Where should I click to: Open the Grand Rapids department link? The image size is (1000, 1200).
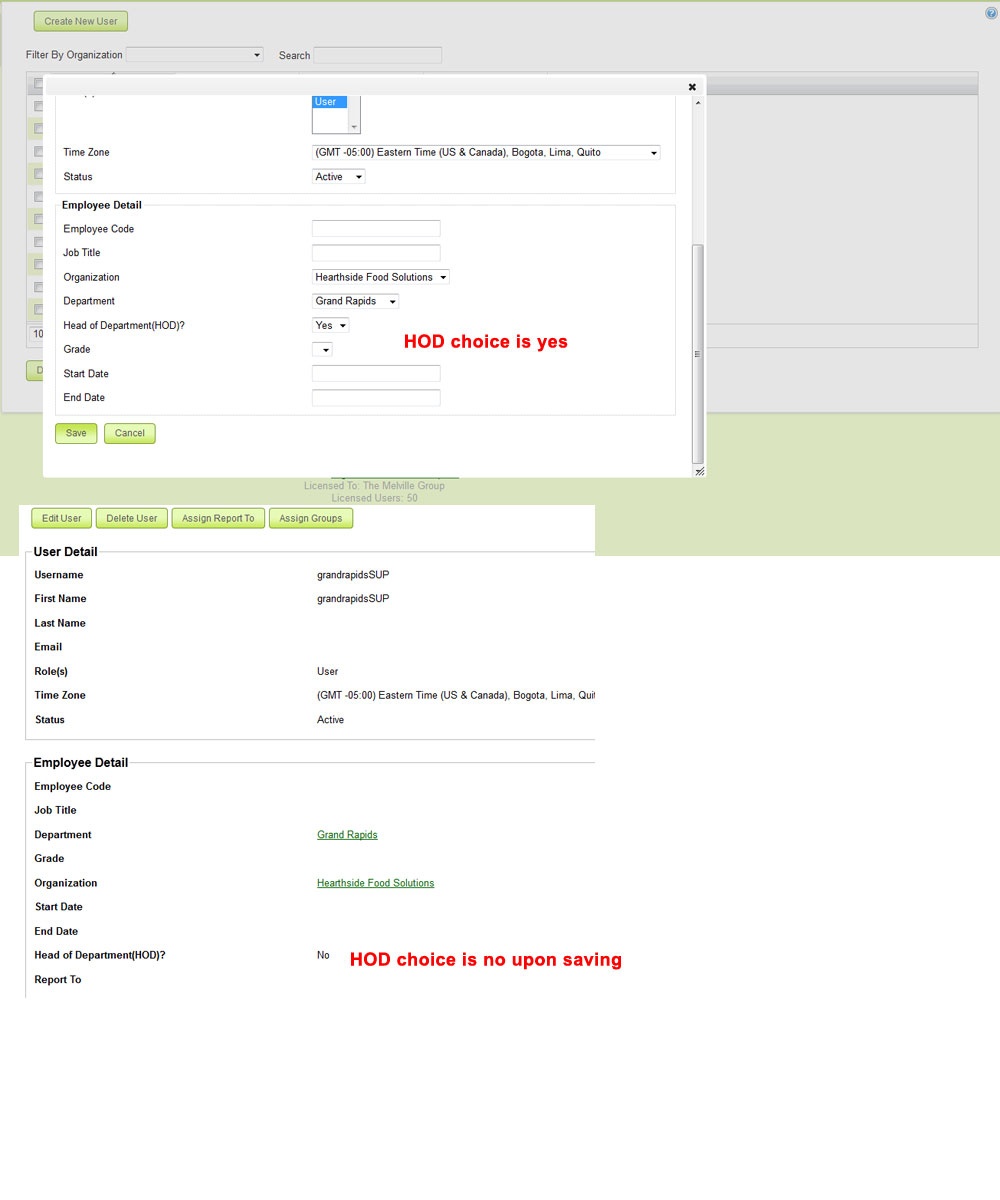click(347, 835)
